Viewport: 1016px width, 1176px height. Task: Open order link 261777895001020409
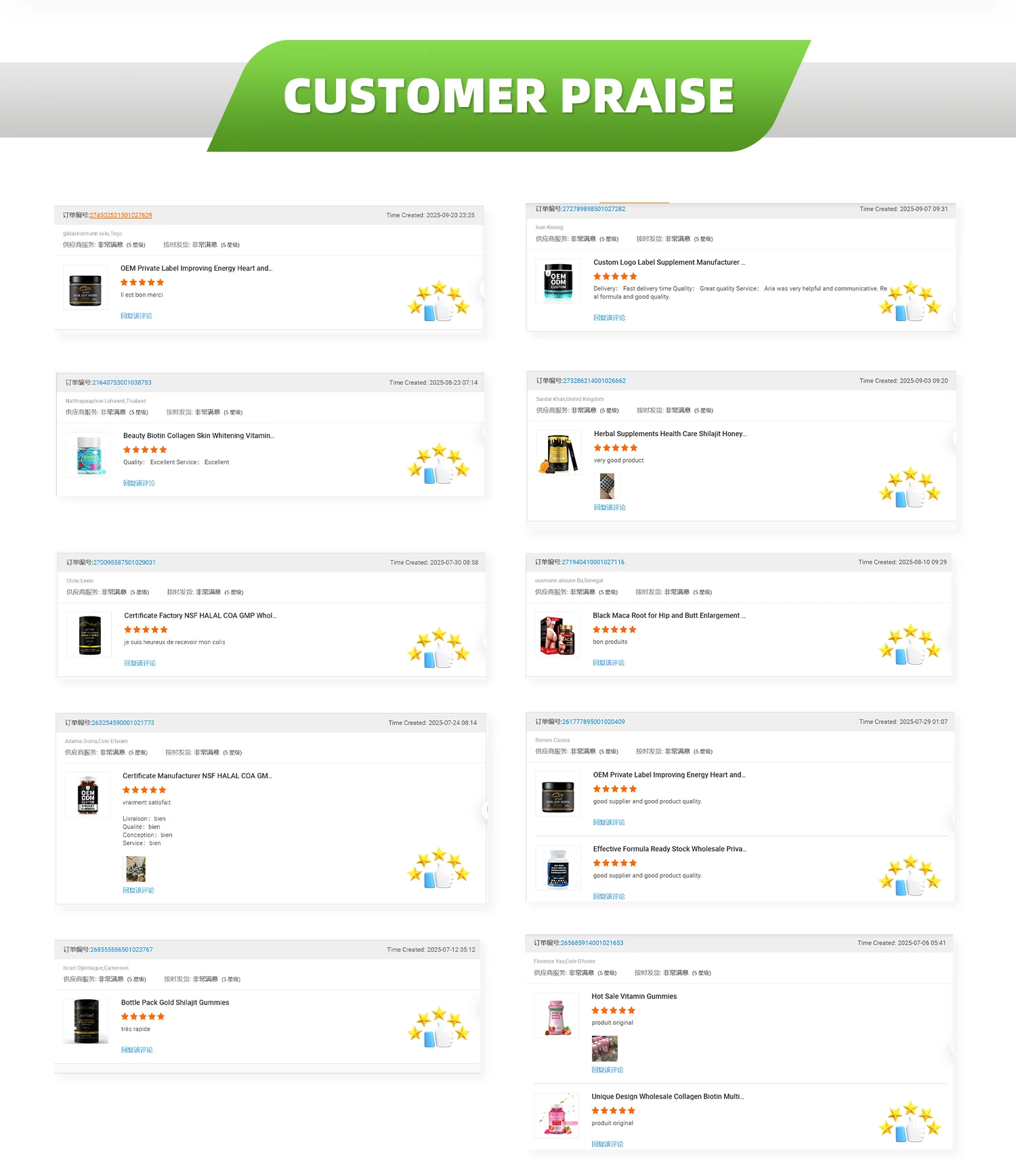(593, 721)
